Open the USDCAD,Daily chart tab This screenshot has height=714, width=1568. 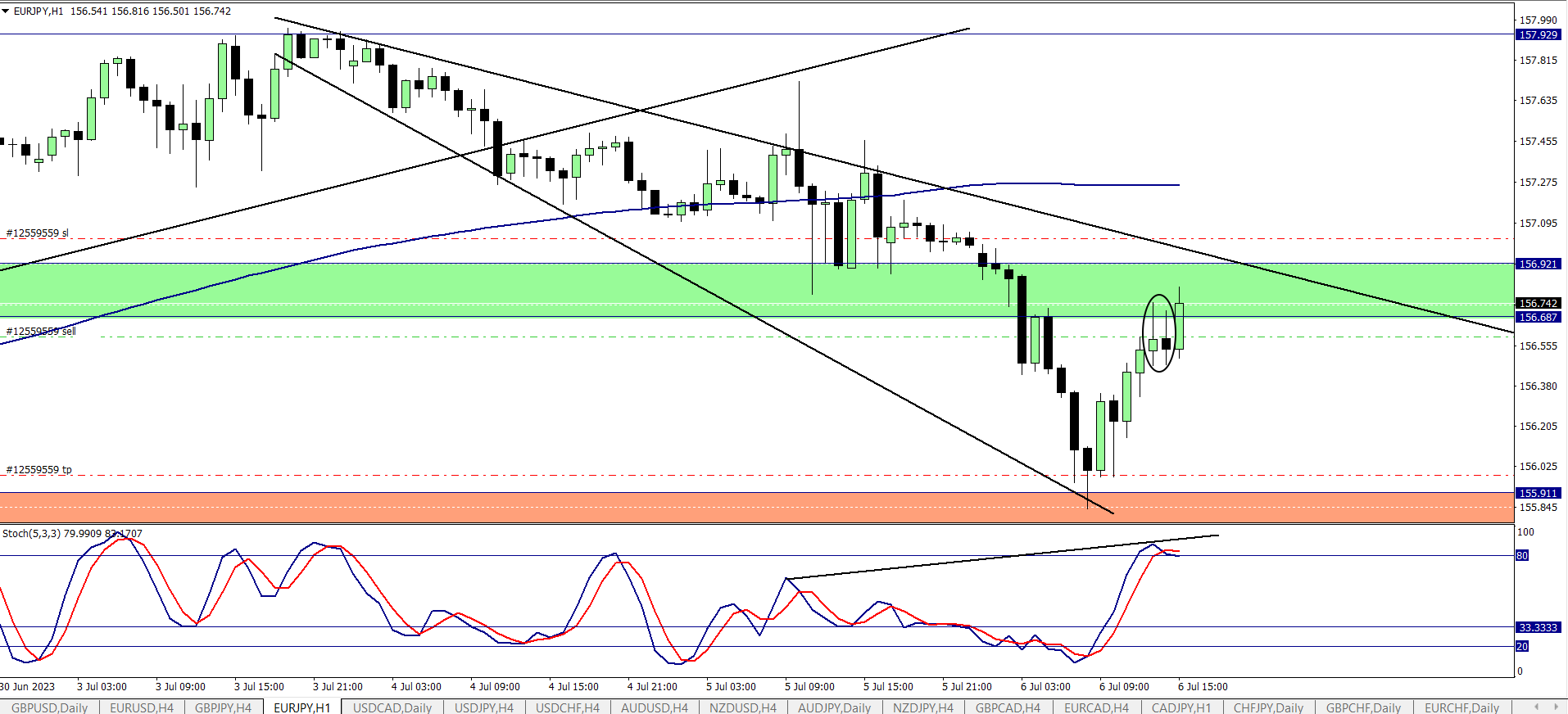[392, 707]
